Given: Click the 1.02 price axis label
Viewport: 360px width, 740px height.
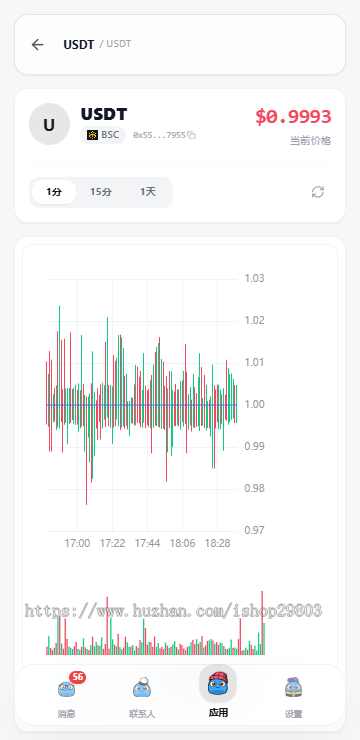Looking at the screenshot, I should [255, 320].
